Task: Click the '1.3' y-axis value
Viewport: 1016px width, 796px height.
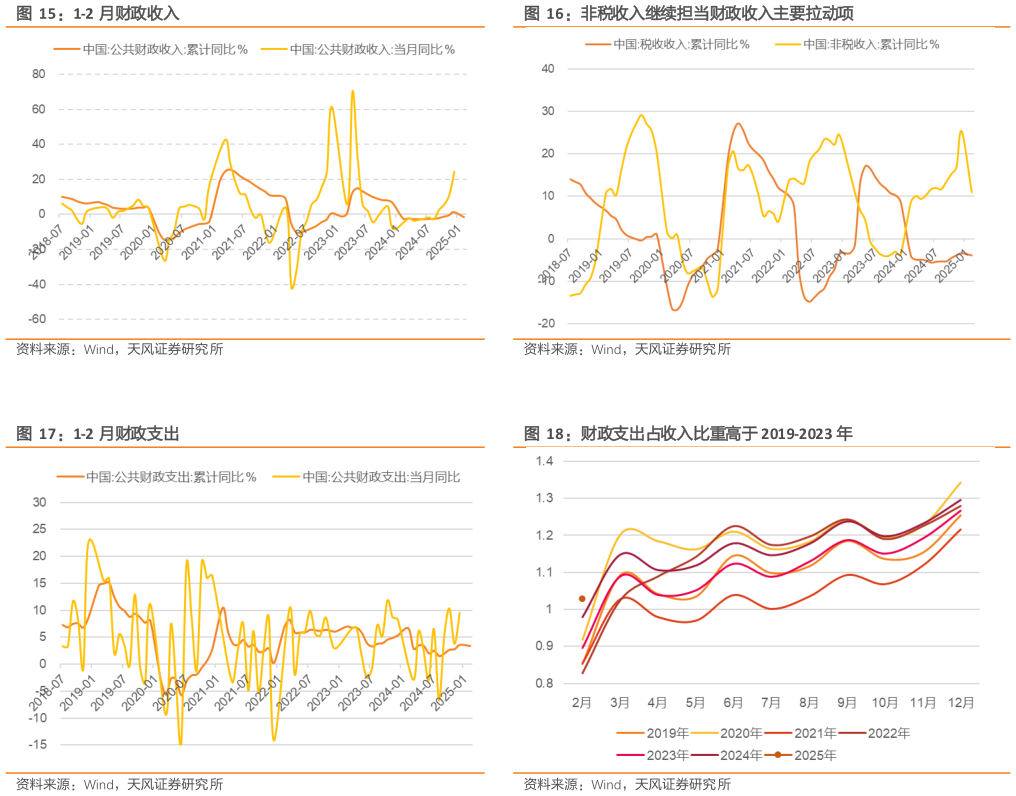Action: pos(544,498)
